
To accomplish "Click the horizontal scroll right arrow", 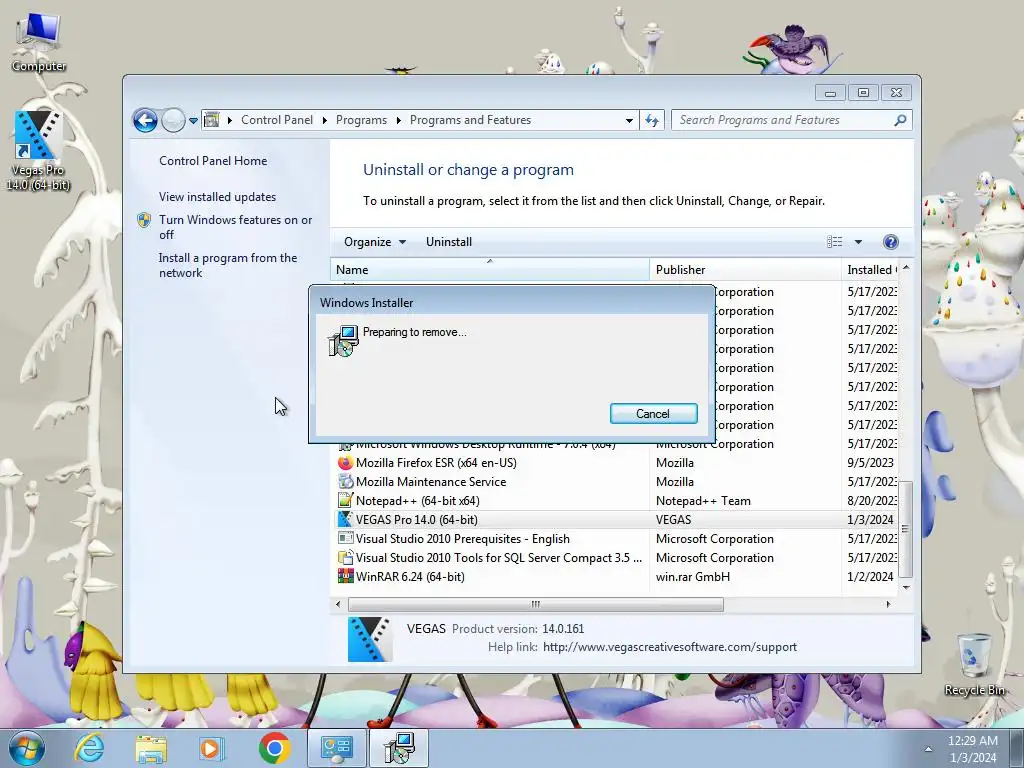I will coord(888,604).
